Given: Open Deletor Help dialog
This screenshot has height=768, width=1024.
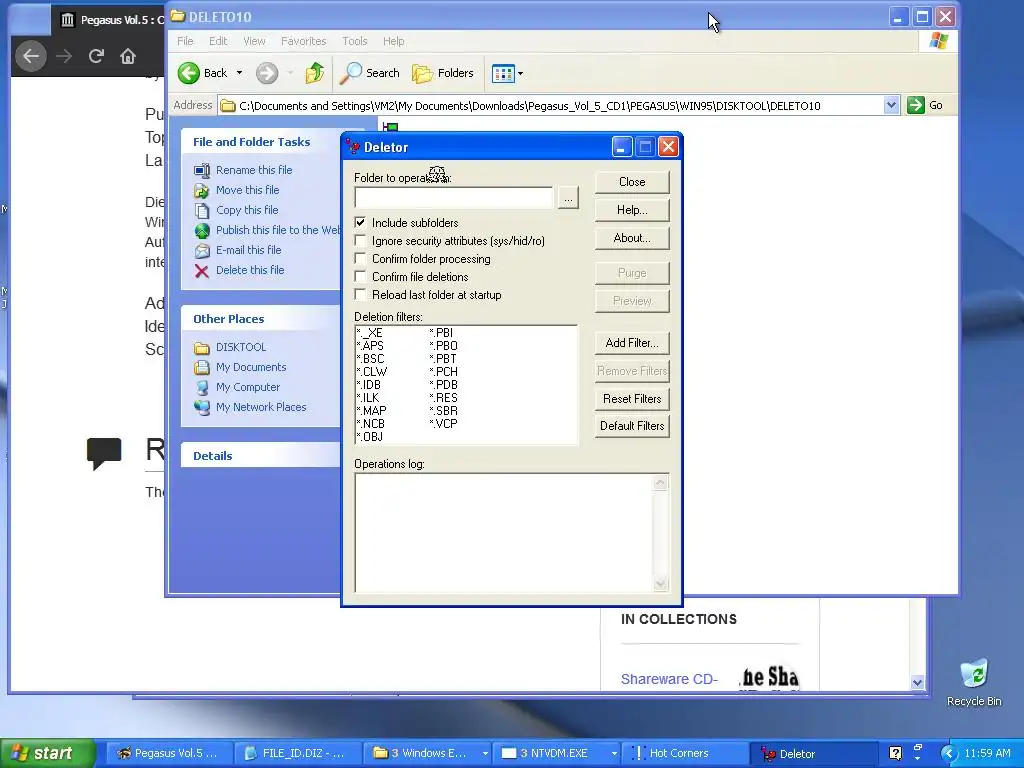Looking at the screenshot, I should [632, 210].
